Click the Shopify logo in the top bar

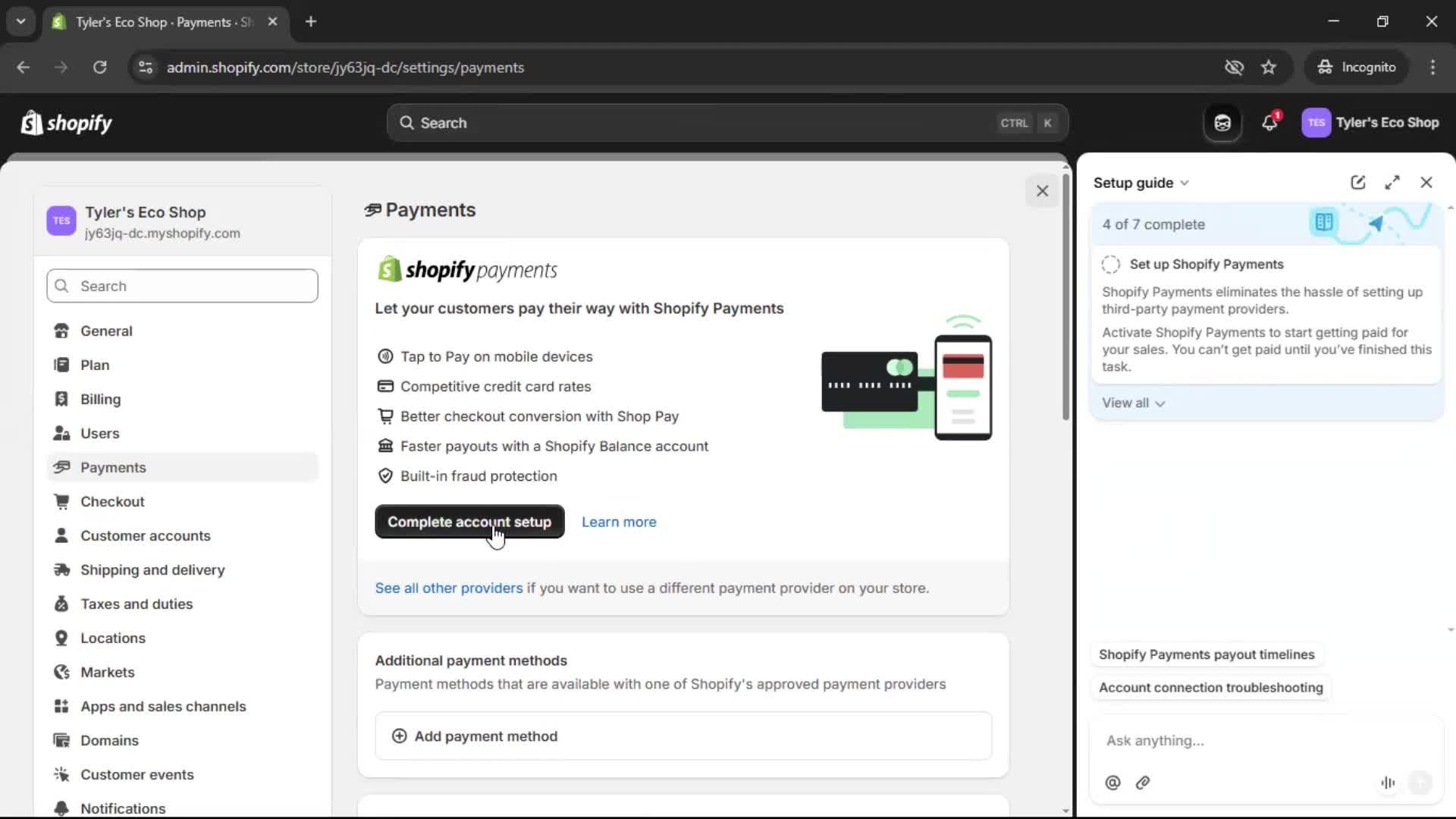[67, 123]
